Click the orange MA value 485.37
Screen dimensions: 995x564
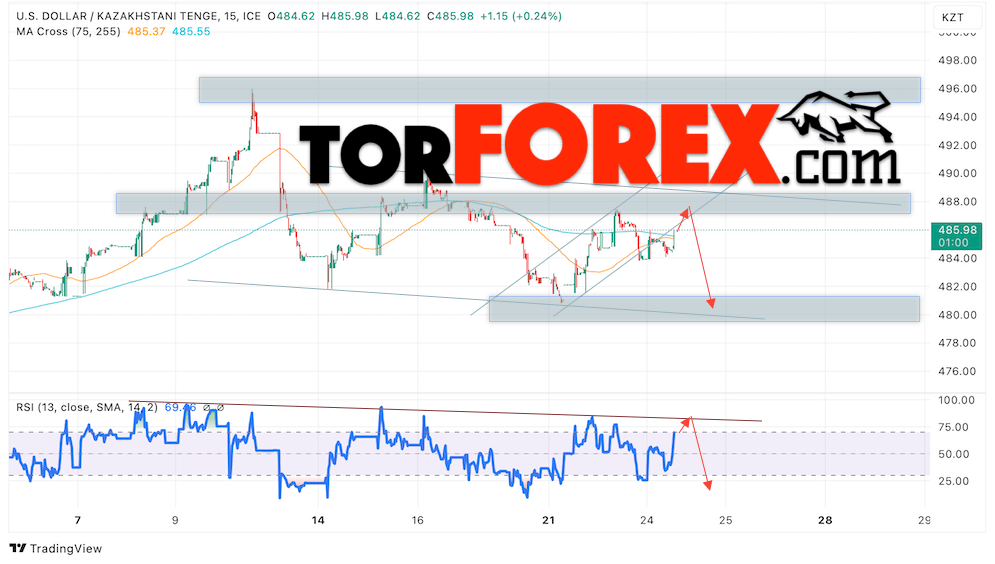point(147,31)
